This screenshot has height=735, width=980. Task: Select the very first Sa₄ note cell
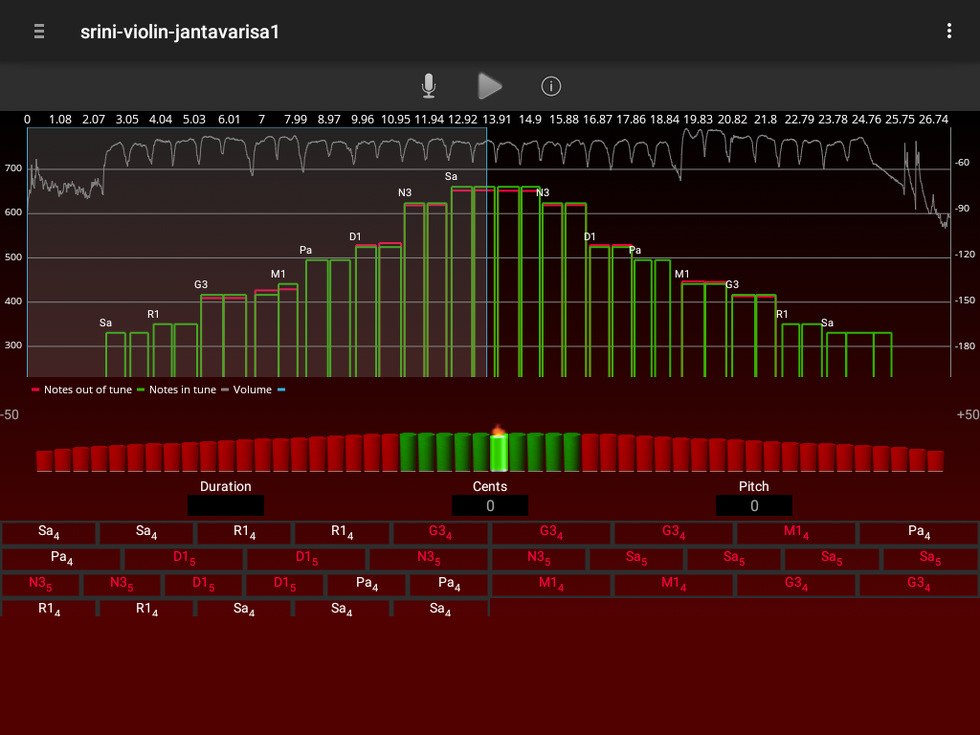(49, 533)
